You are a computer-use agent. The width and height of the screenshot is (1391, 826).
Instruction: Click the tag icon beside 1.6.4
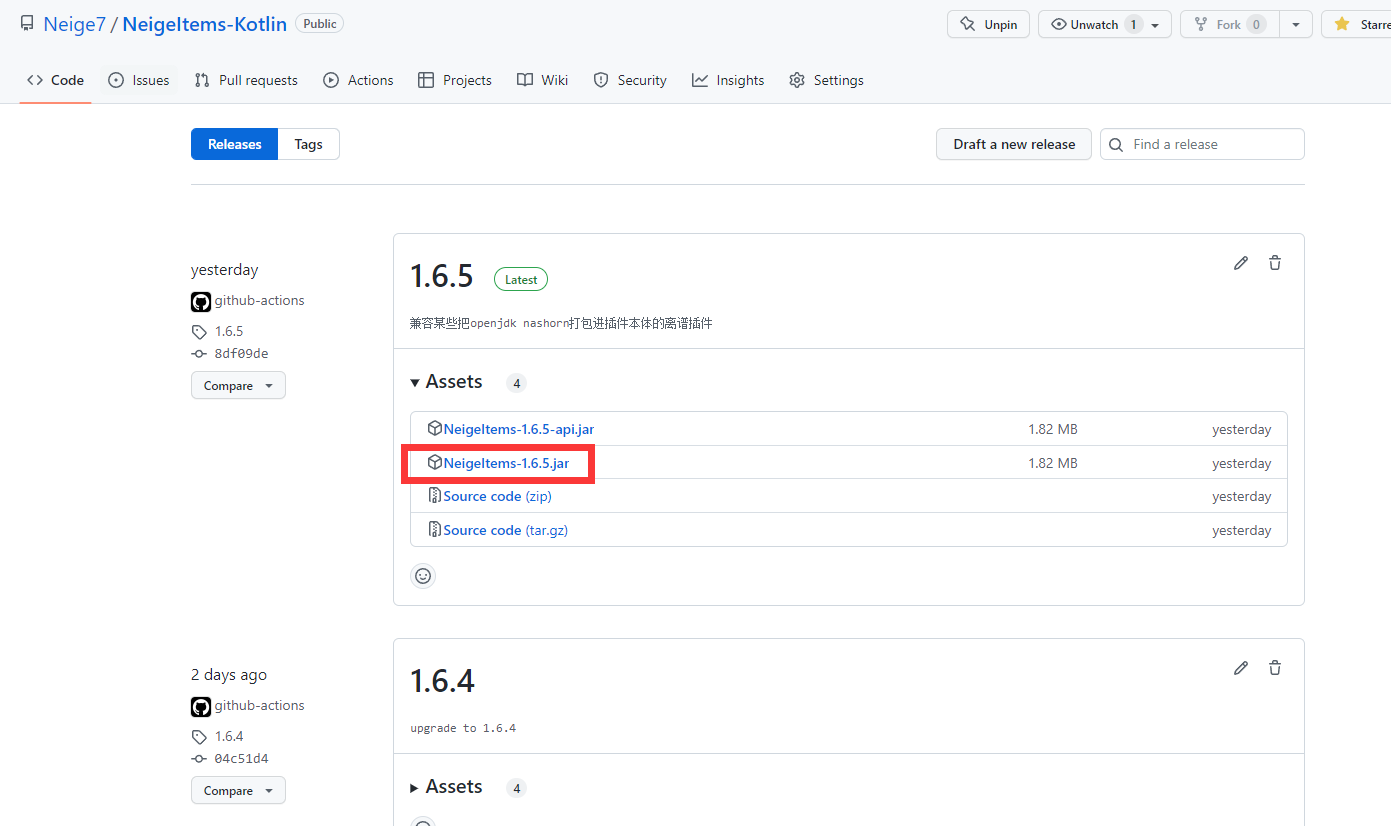tap(200, 737)
